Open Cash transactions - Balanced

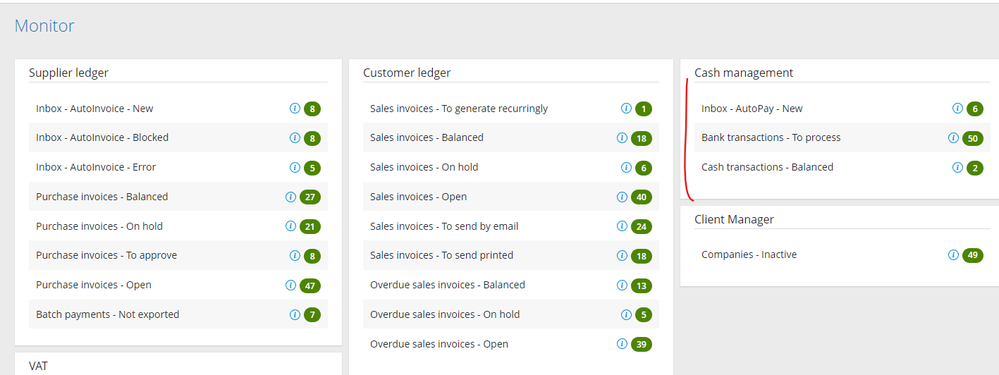click(x=842, y=167)
